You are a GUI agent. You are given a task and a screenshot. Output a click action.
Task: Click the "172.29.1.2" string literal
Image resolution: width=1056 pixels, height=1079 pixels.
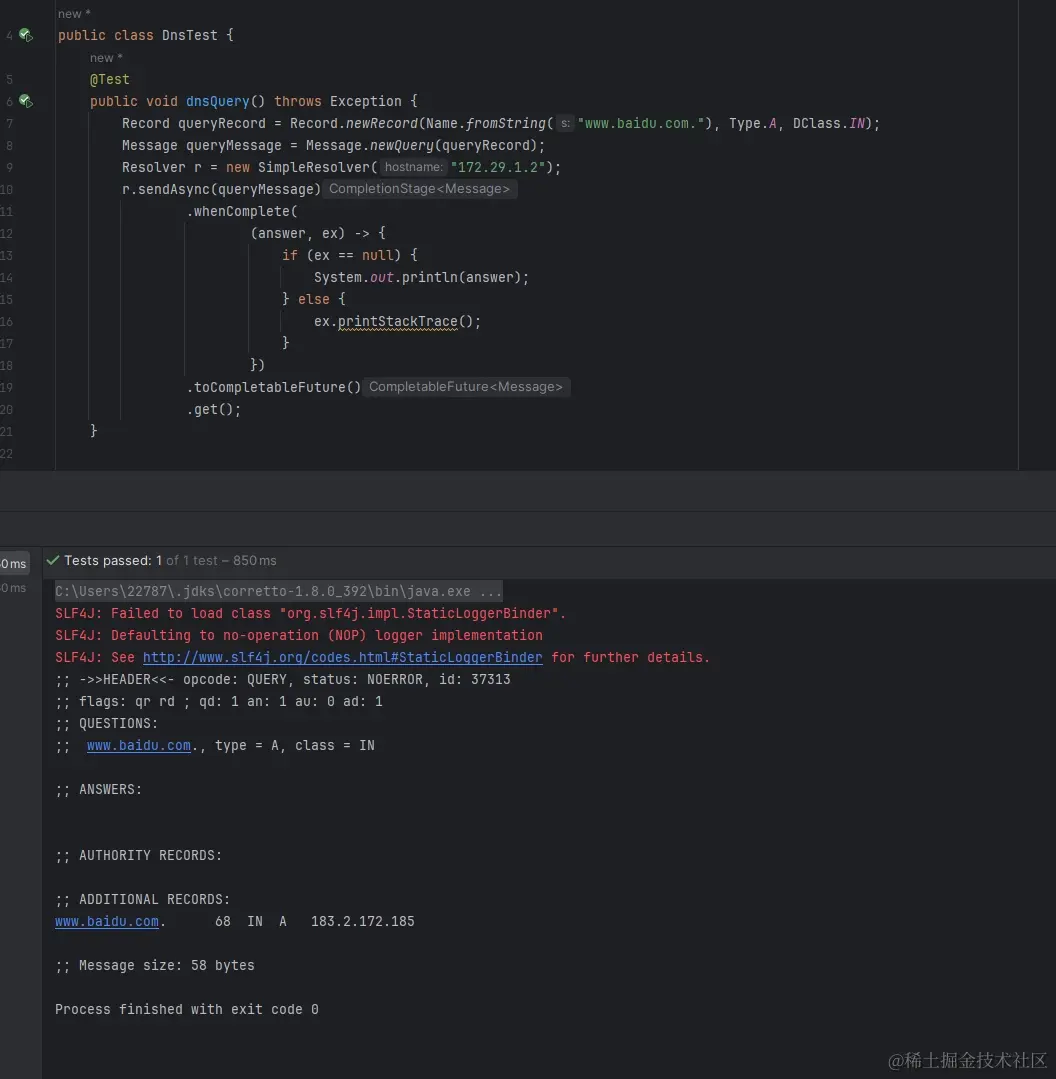click(x=498, y=167)
